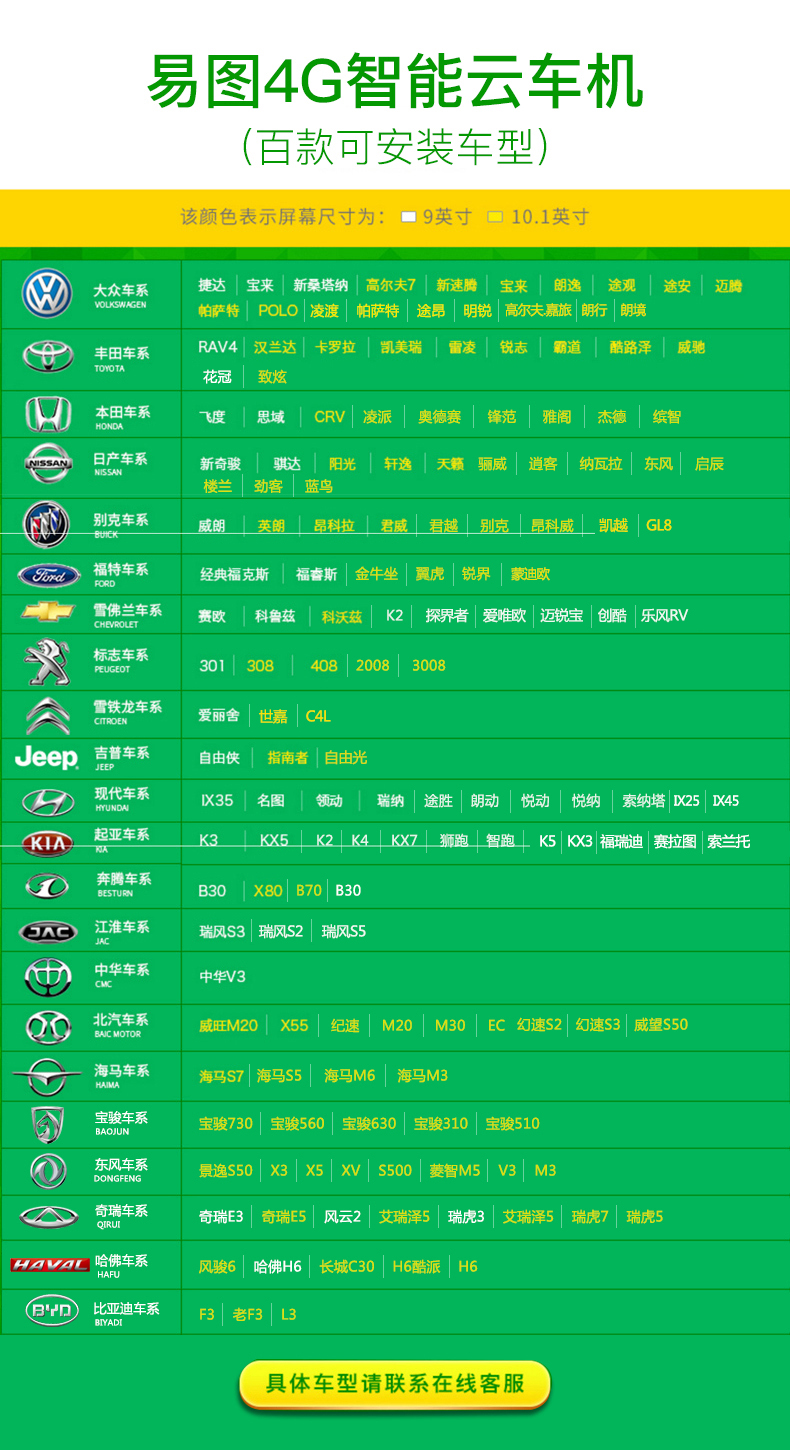Click the 本田车系 label
The image size is (790, 1450).
[122, 411]
